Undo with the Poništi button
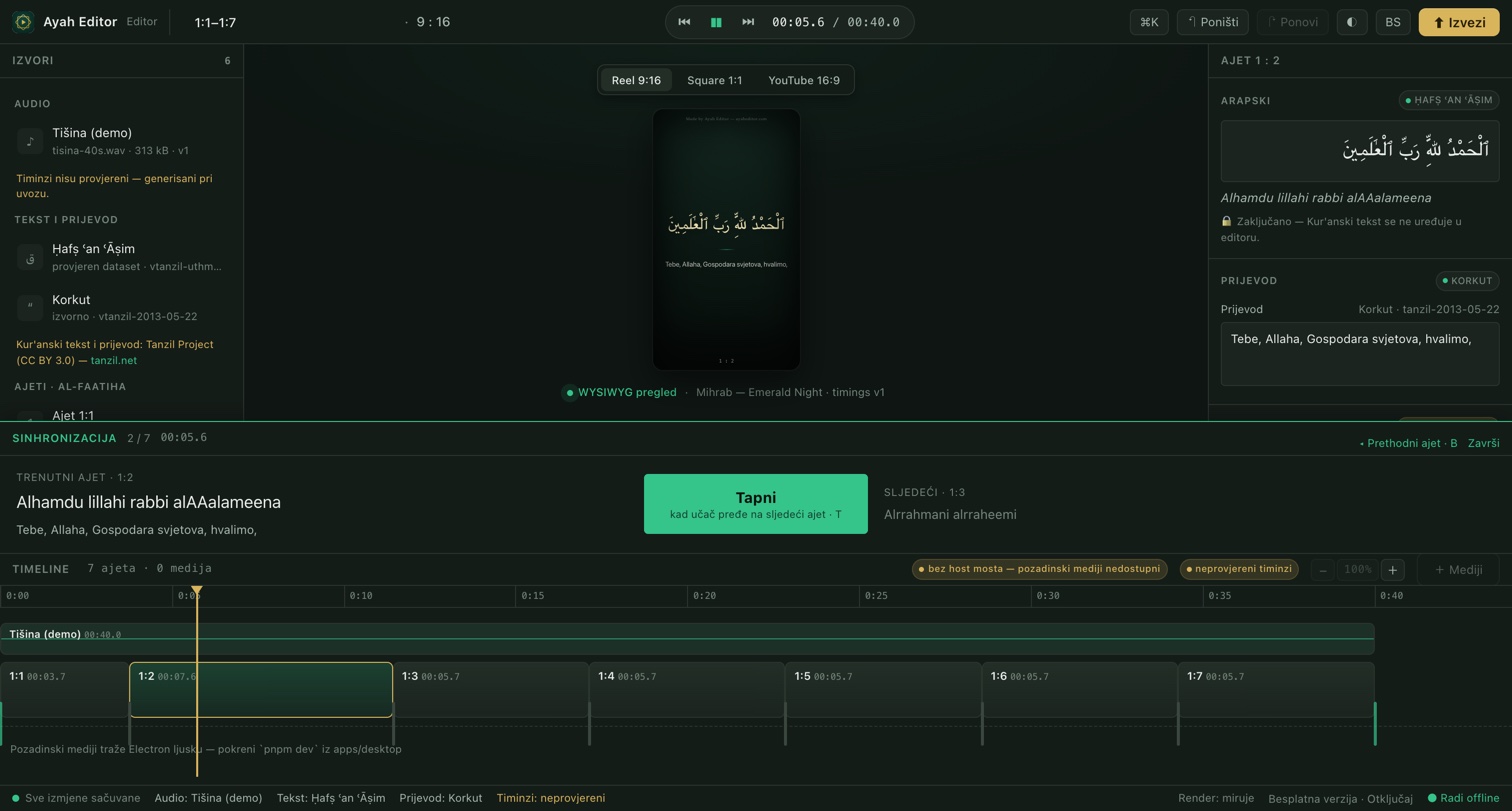Image resolution: width=1512 pixels, height=811 pixels. [x=1214, y=22]
